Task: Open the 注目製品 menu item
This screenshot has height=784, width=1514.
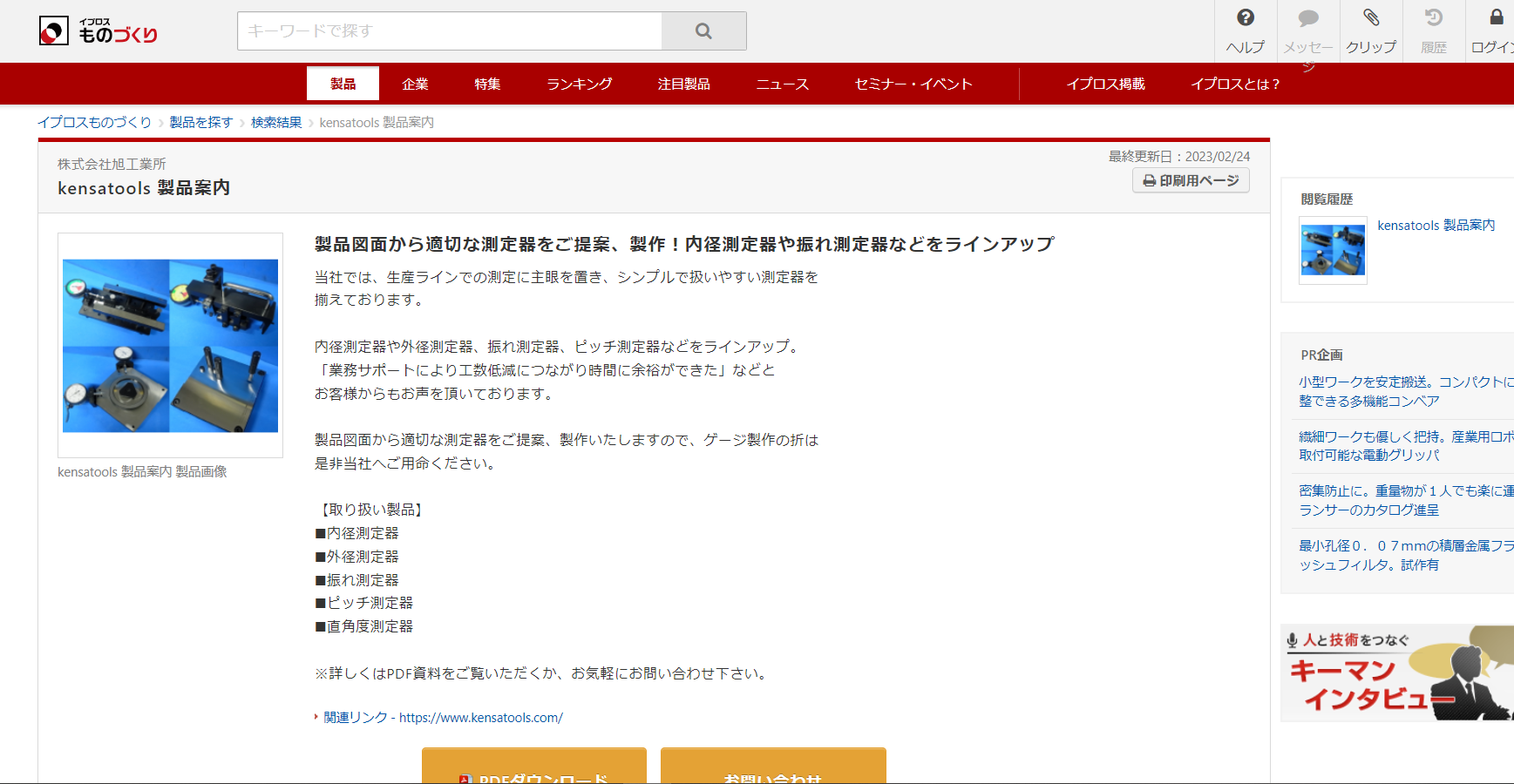Action: point(683,84)
